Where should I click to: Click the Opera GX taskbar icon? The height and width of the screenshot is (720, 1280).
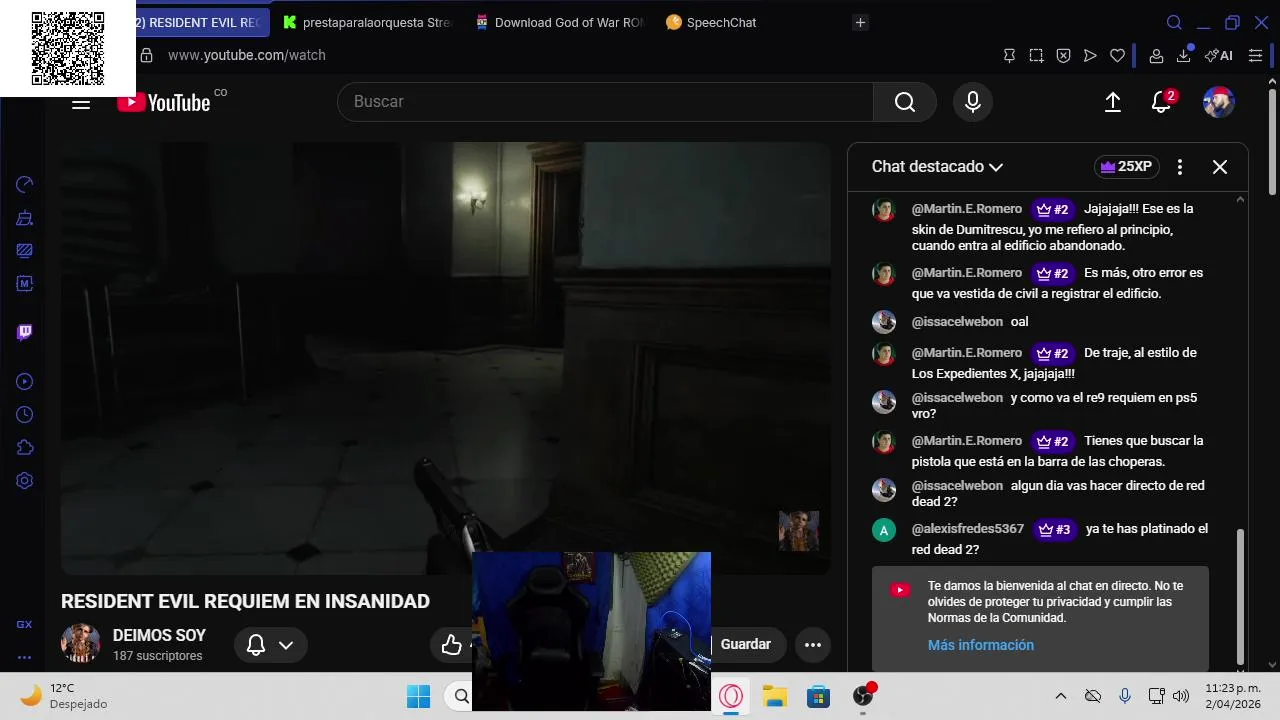click(732, 696)
